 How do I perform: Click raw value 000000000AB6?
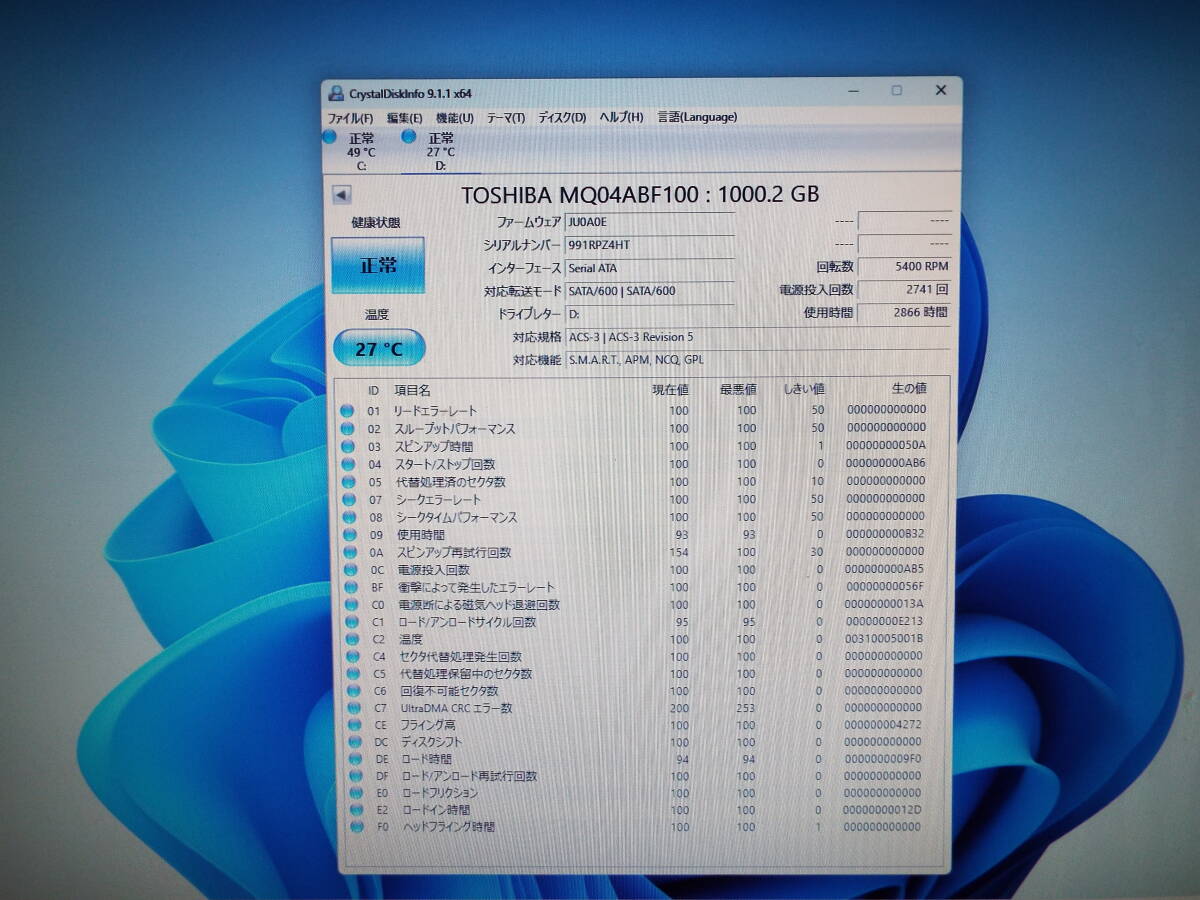[x=885, y=463]
